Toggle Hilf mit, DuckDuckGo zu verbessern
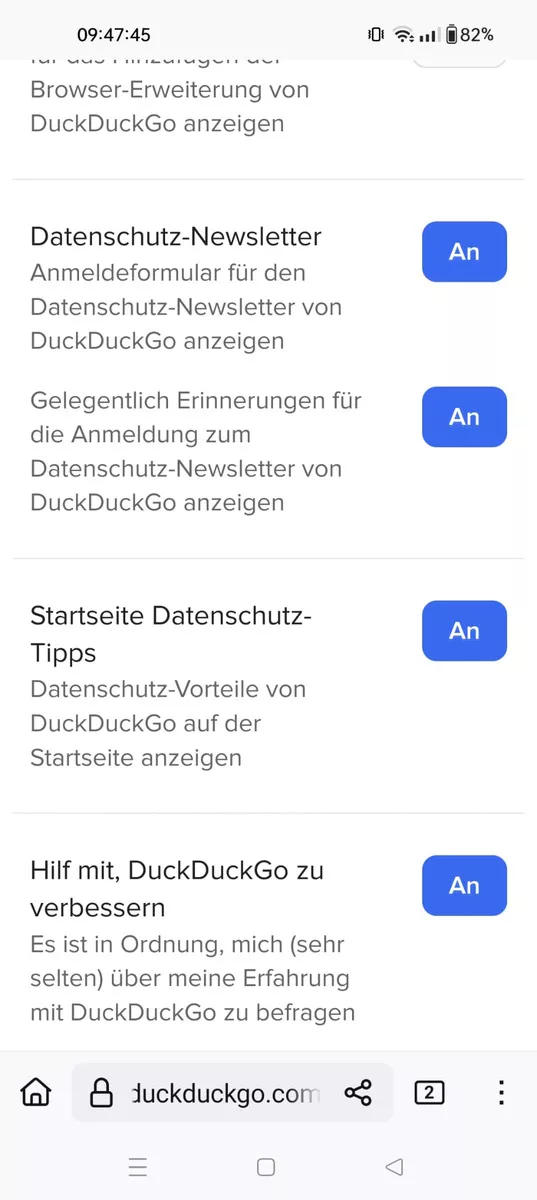This screenshot has height=1200, width=537. pos(464,886)
